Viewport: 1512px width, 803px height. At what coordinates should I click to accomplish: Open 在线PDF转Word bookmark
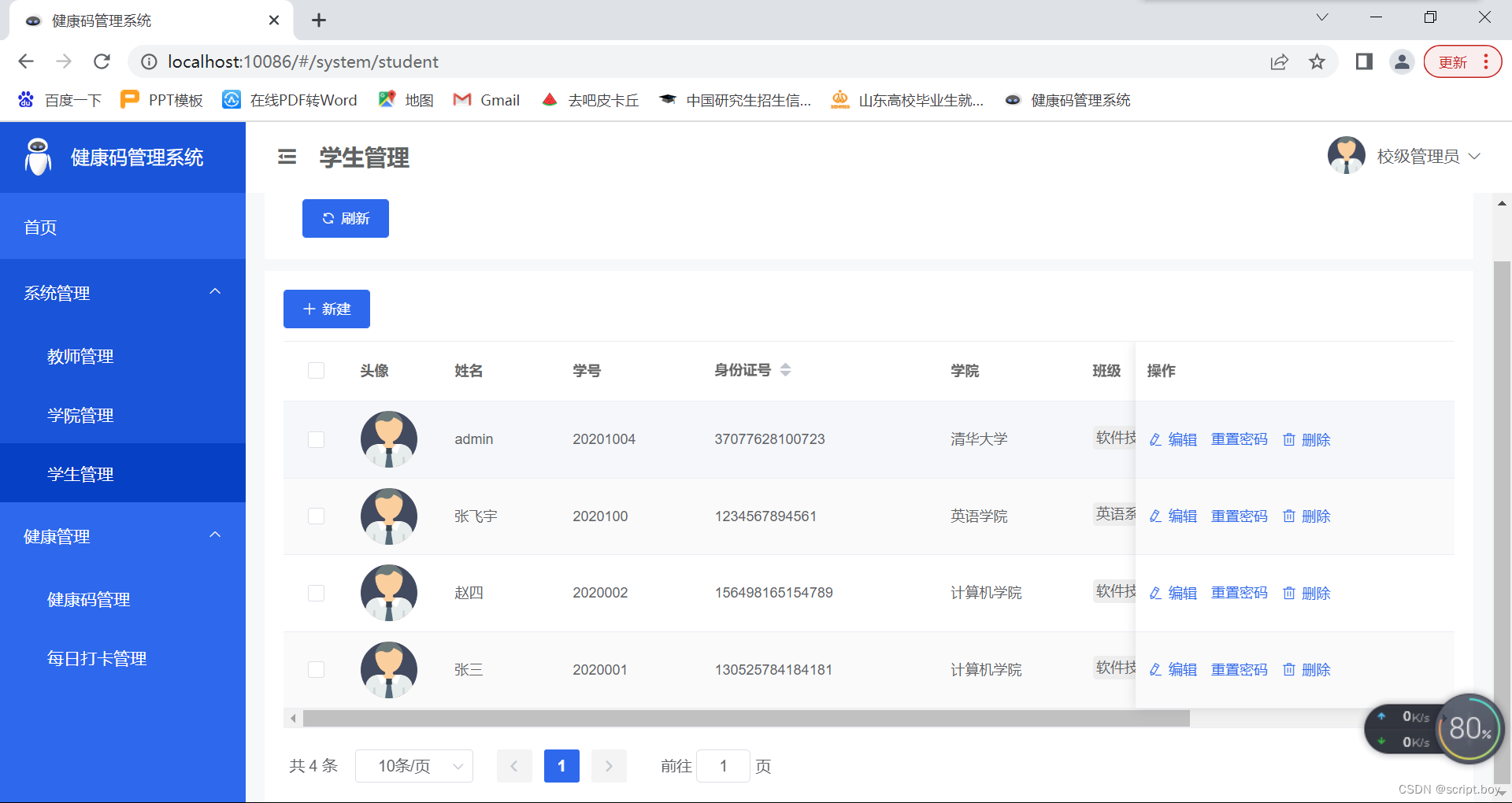pos(289,100)
